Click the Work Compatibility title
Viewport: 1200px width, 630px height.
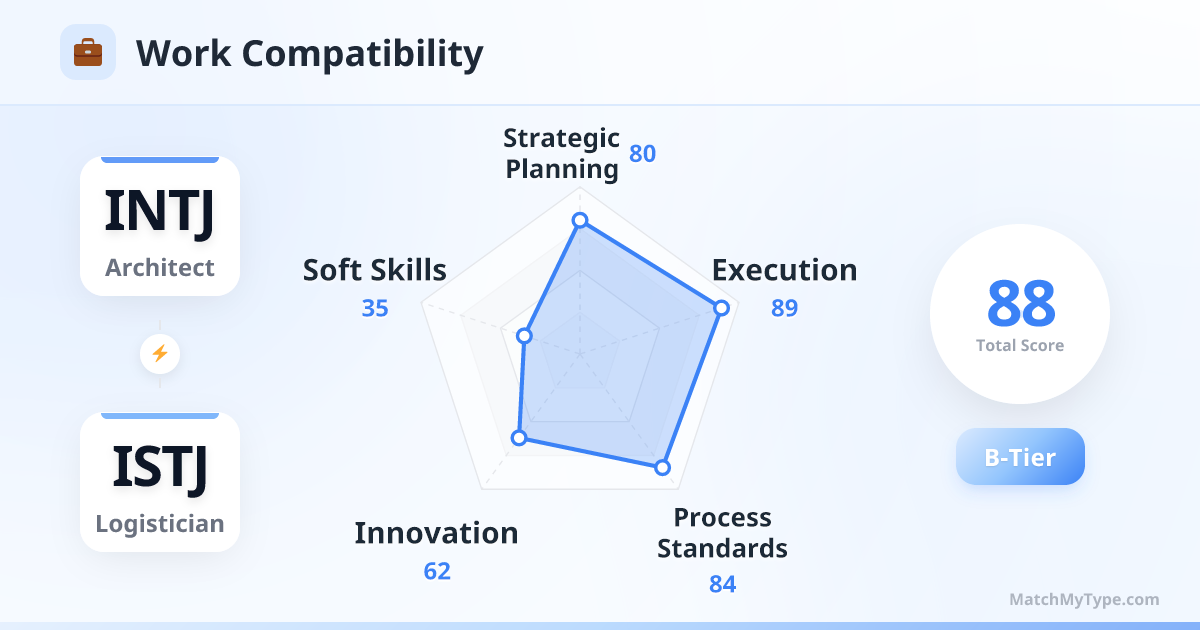[x=309, y=53]
